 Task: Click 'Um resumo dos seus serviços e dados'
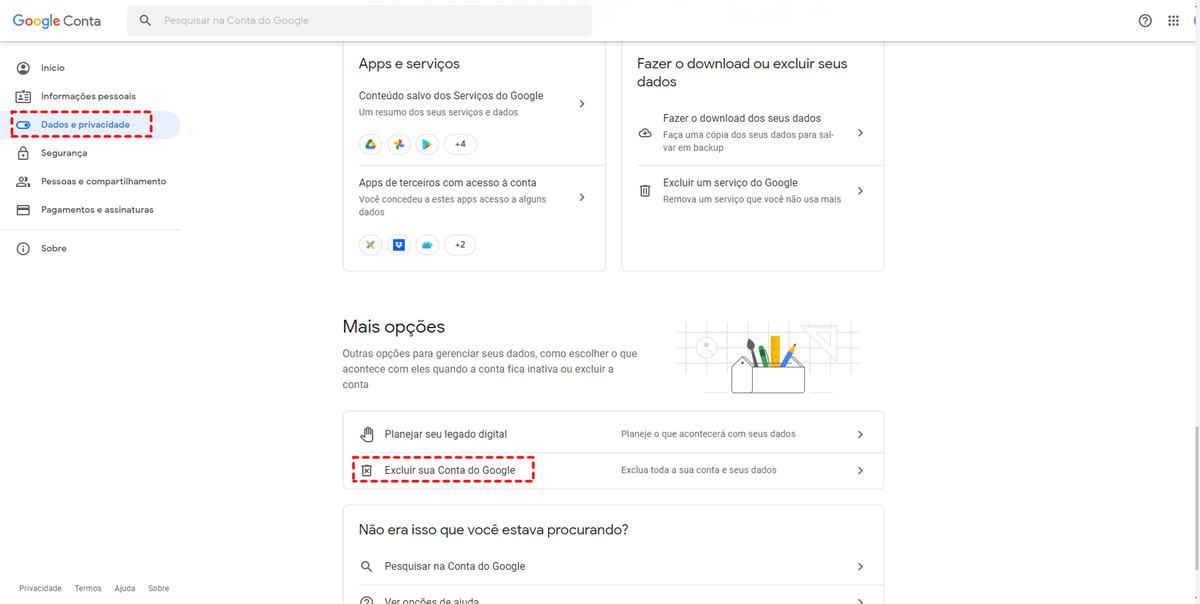(x=439, y=113)
